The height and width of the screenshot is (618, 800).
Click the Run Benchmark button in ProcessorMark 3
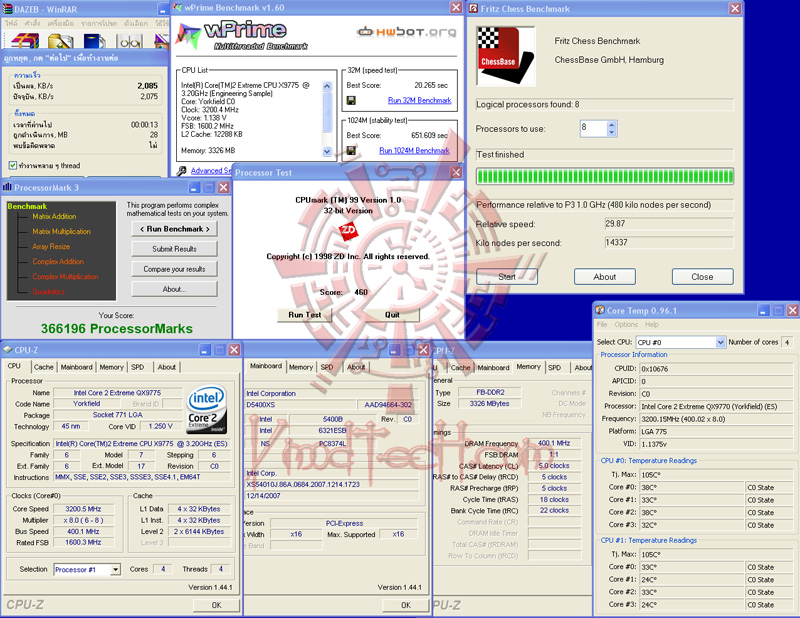point(174,229)
